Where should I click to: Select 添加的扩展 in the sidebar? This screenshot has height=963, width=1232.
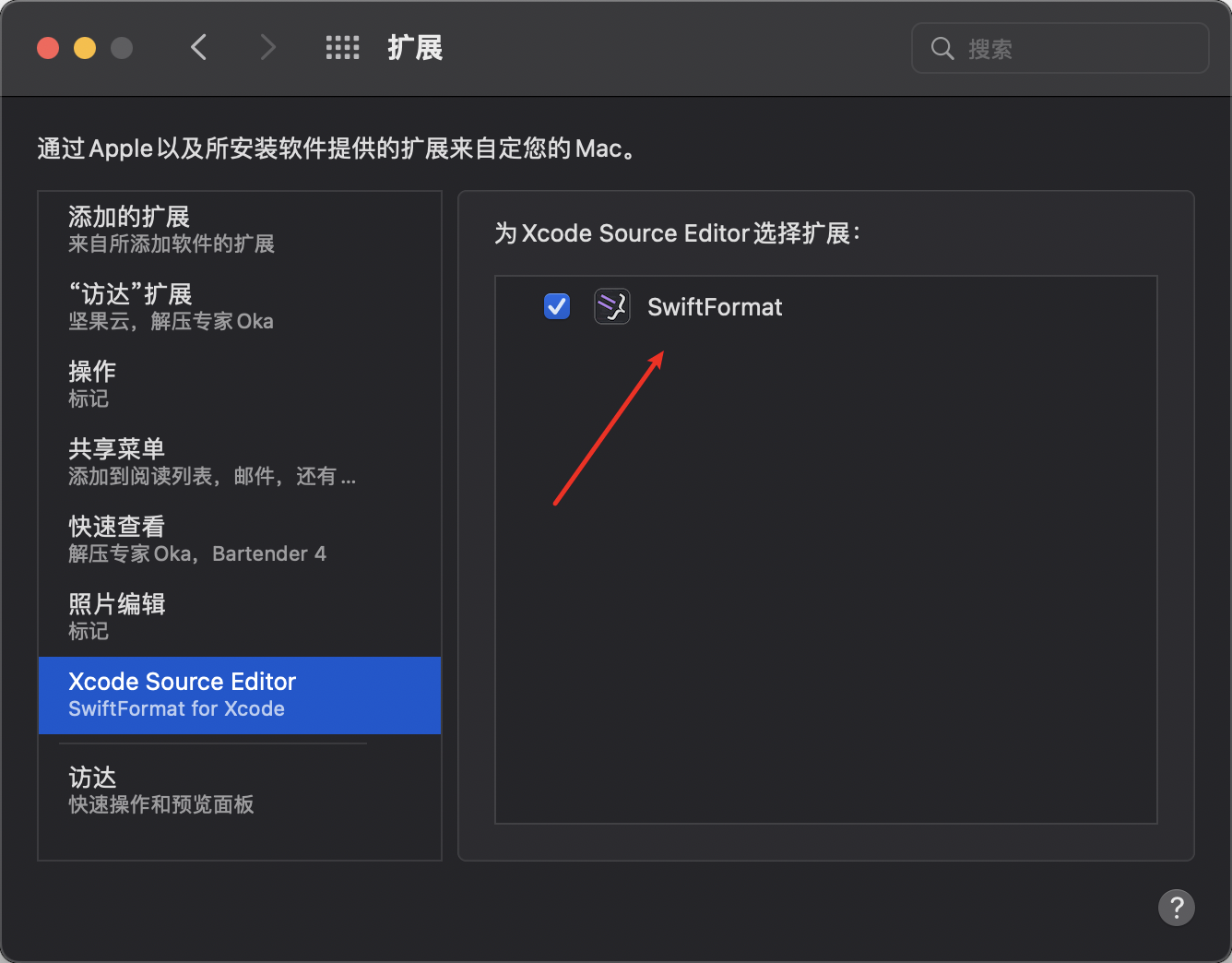pyautogui.click(x=240, y=230)
